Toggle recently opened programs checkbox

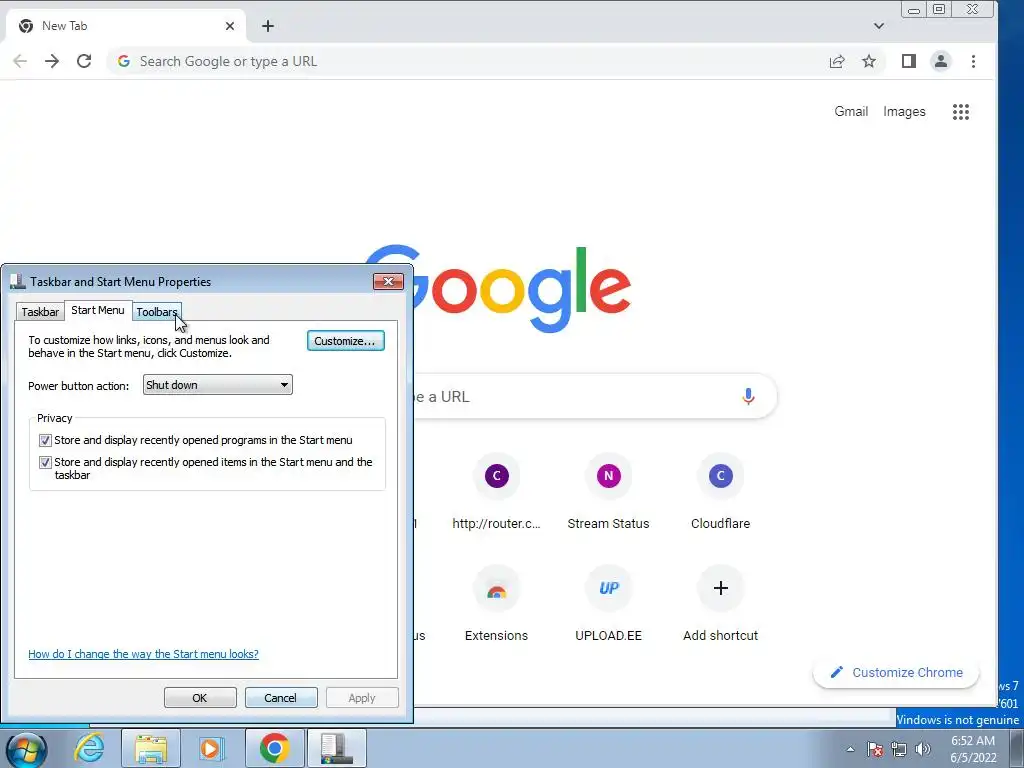(x=45, y=441)
